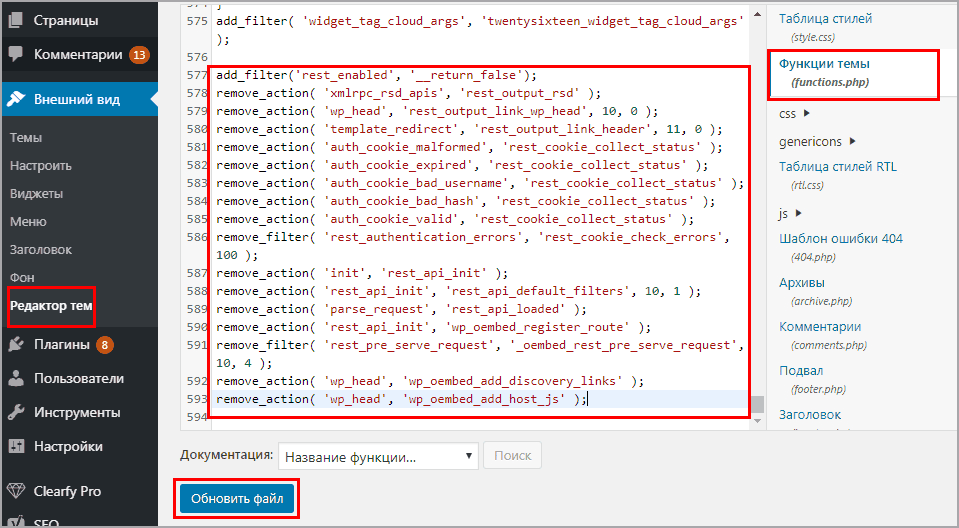Open the Комментарии menu
The width and height of the screenshot is (959, 528).
pos(80,54)
